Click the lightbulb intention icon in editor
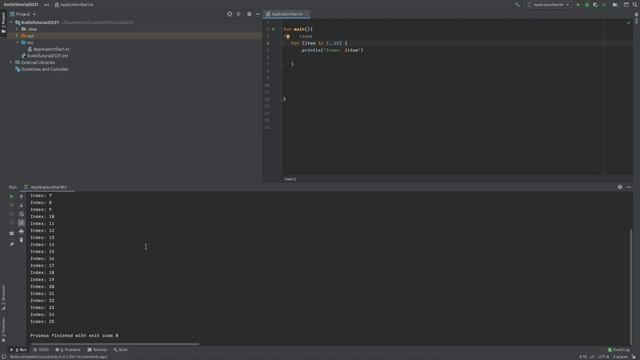The width and height of the screenshot is (640, 360). tap(288, 36)
